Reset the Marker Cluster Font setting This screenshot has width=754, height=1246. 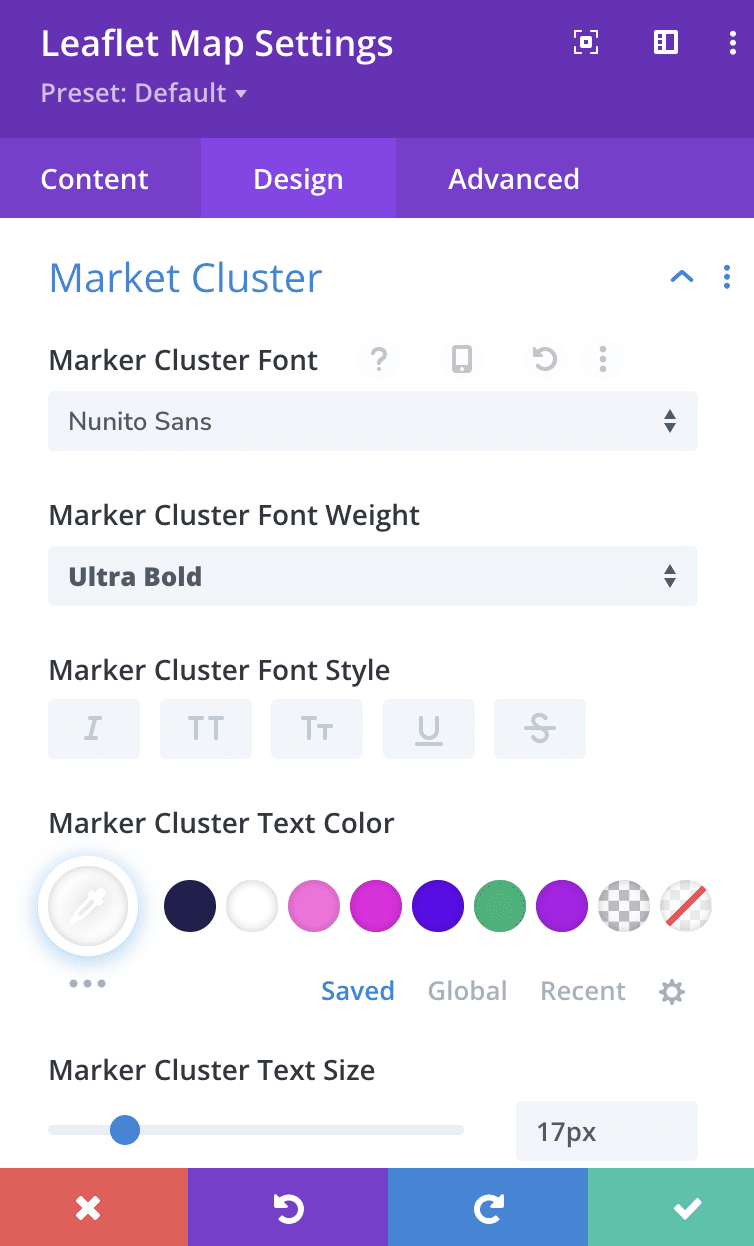tap(544, 359)
